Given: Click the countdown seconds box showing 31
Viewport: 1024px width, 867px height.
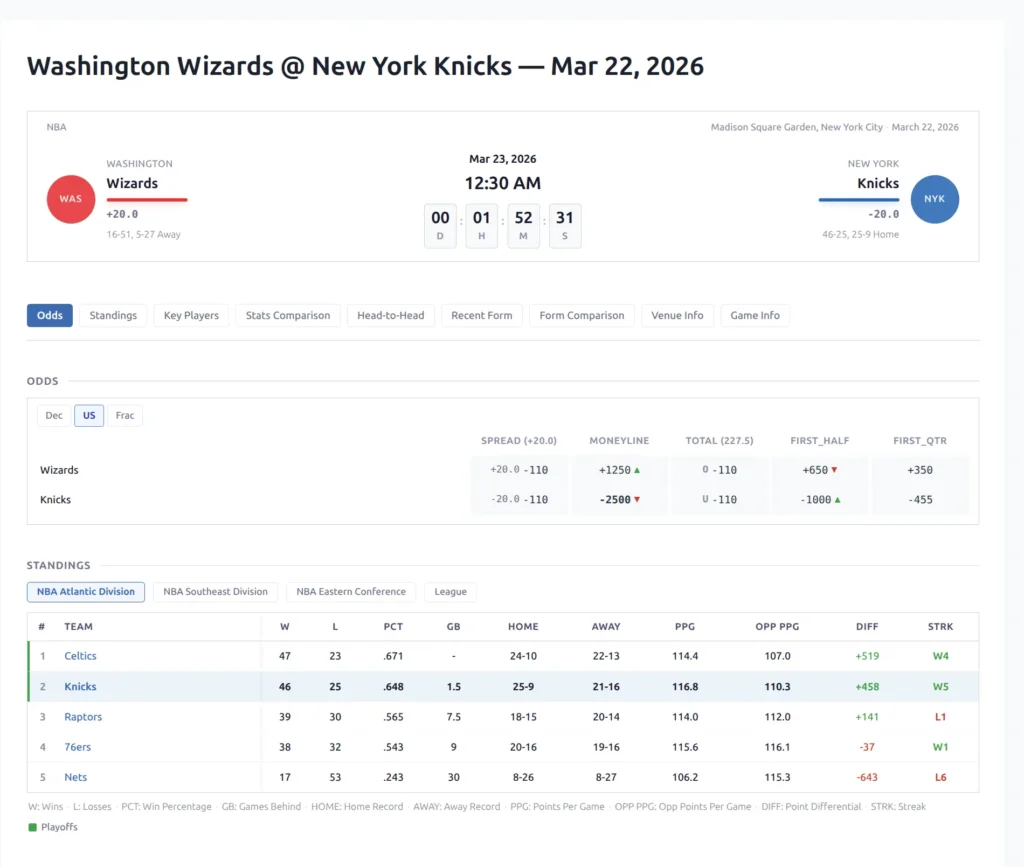Looking at the screenshot, I should [x=565, y=226].
